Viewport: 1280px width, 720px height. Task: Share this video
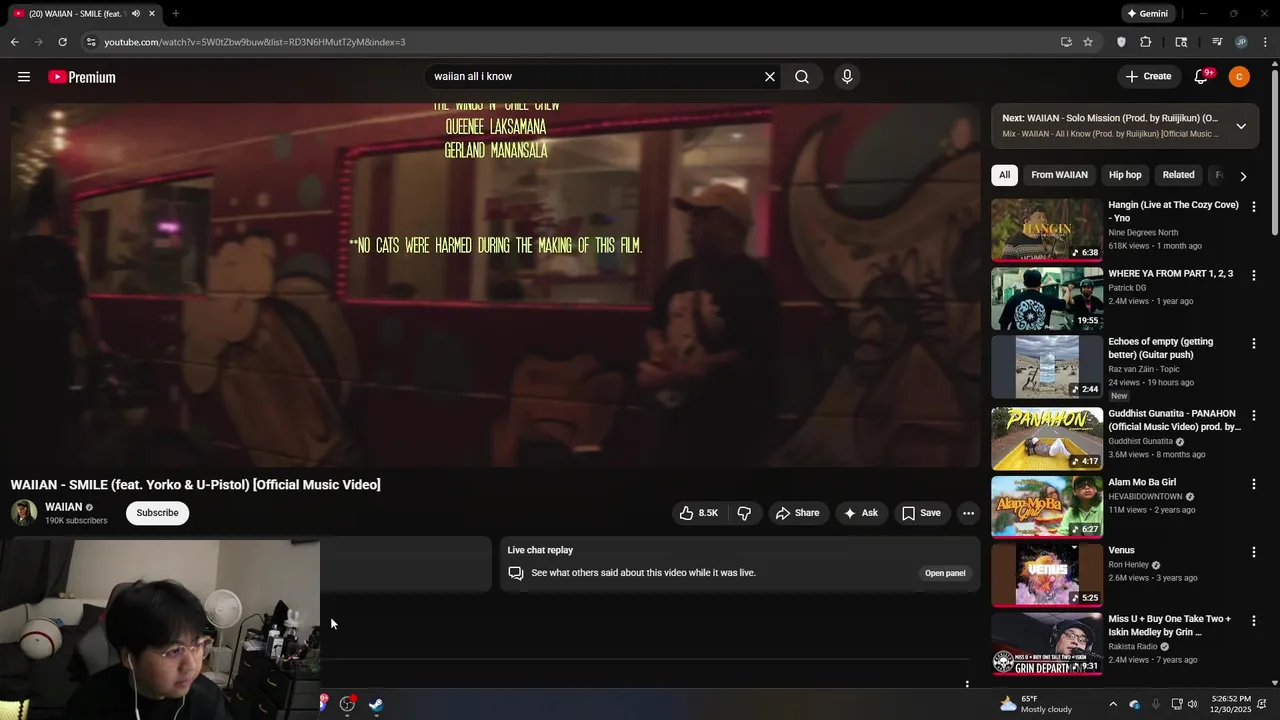point(797,513)
